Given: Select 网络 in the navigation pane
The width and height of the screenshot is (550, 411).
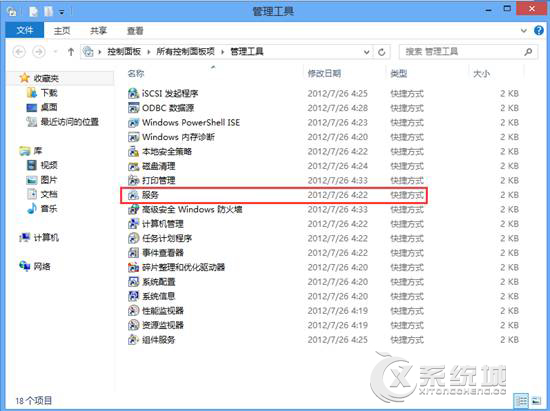Looking at the screenshot, I should coord(42,267).
